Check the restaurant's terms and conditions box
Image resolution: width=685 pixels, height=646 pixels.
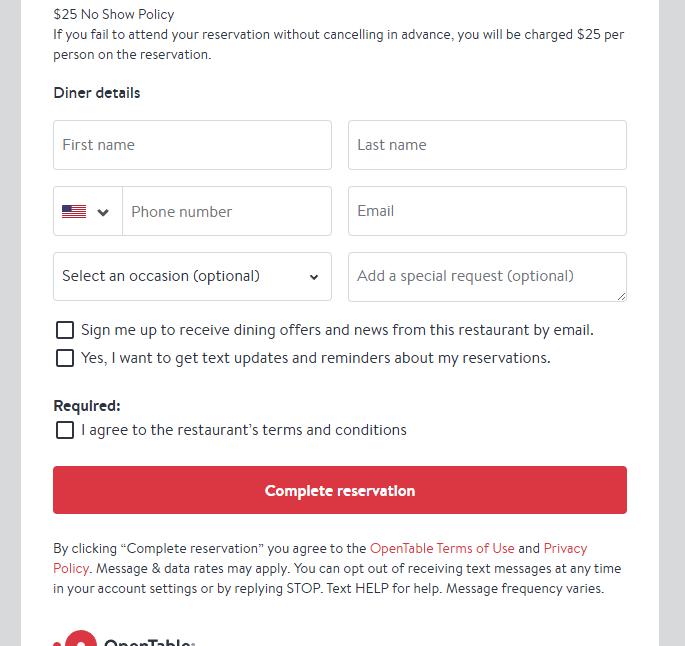point(65,430)
